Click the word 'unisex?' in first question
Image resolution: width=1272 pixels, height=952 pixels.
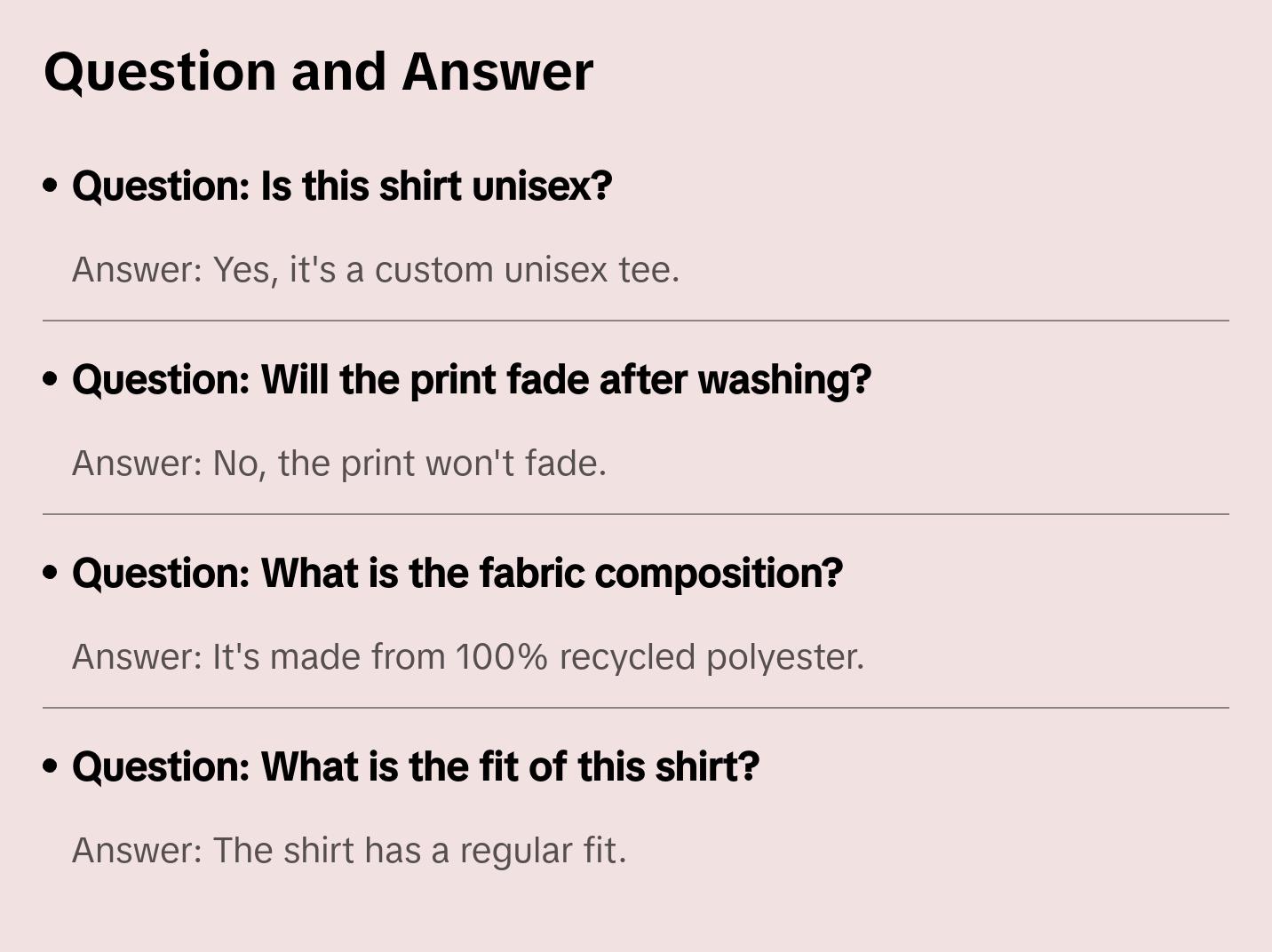542,186
